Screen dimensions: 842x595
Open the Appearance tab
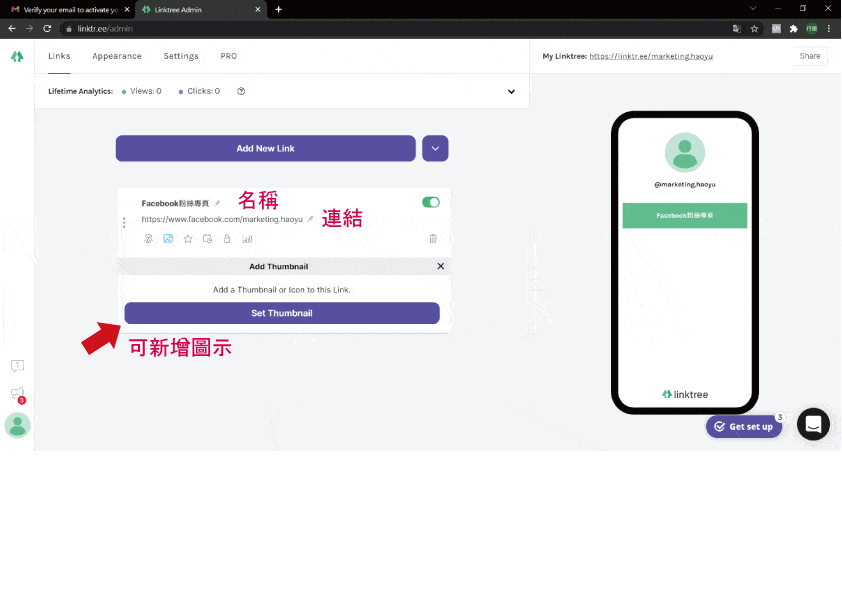(x=117, y=56)
